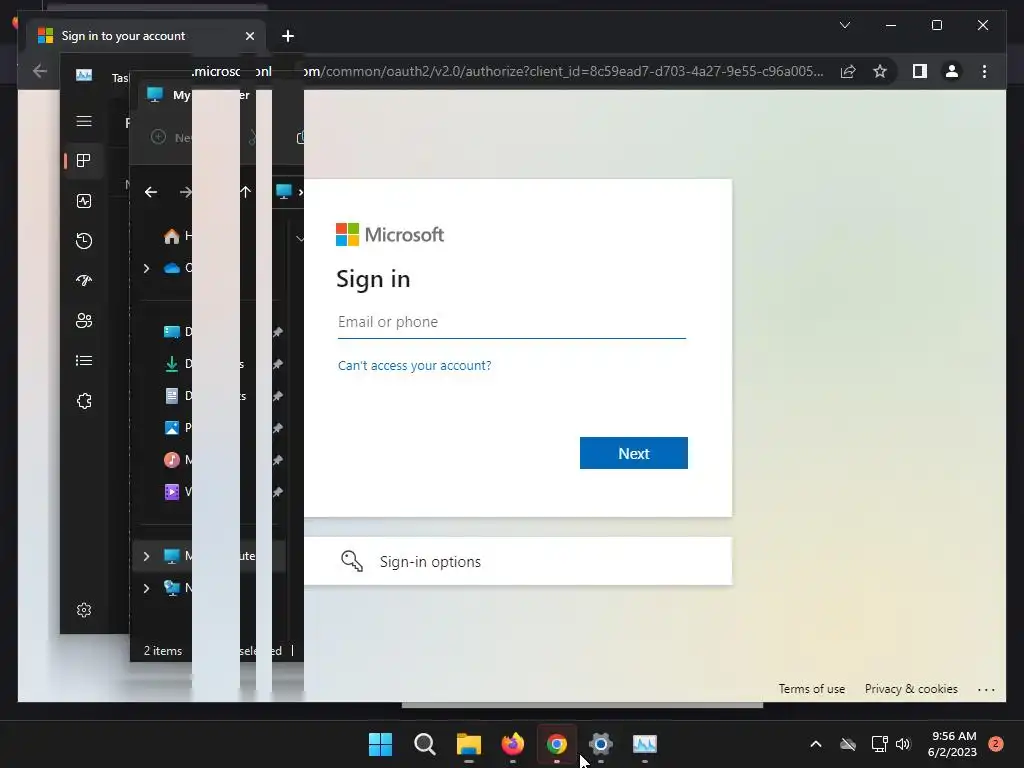Screen dimensions: 1024x768
Task: Open Chrome three-dot menu
Action: coord(984,71)
